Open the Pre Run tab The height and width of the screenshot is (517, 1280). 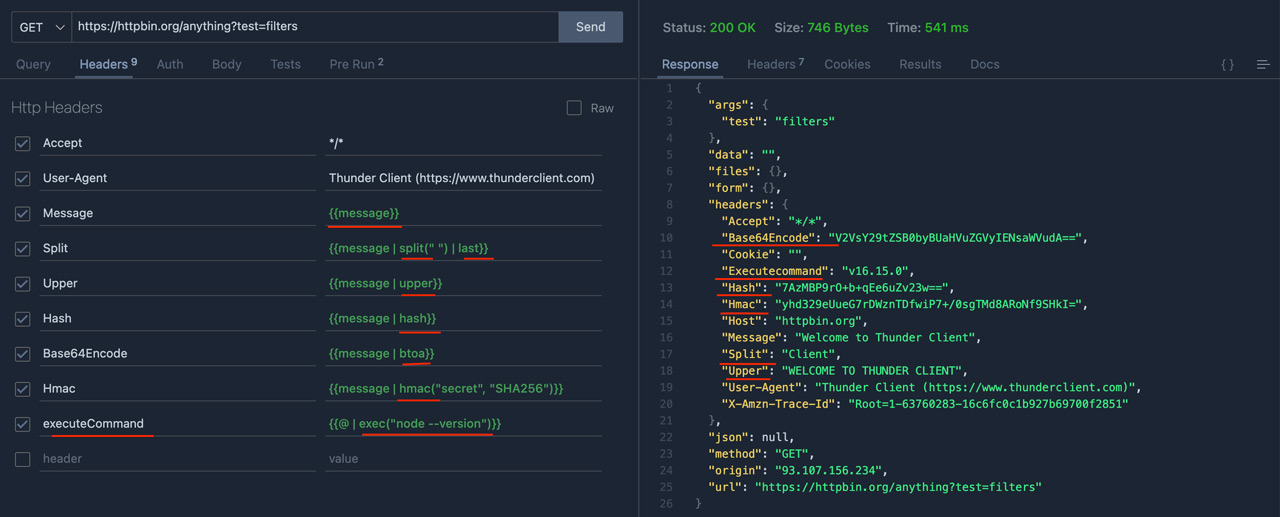tap(356, 64)
